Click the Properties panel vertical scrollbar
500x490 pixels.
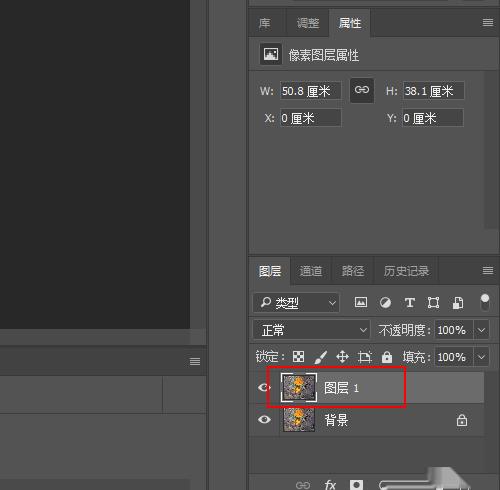tap(491, 150)
